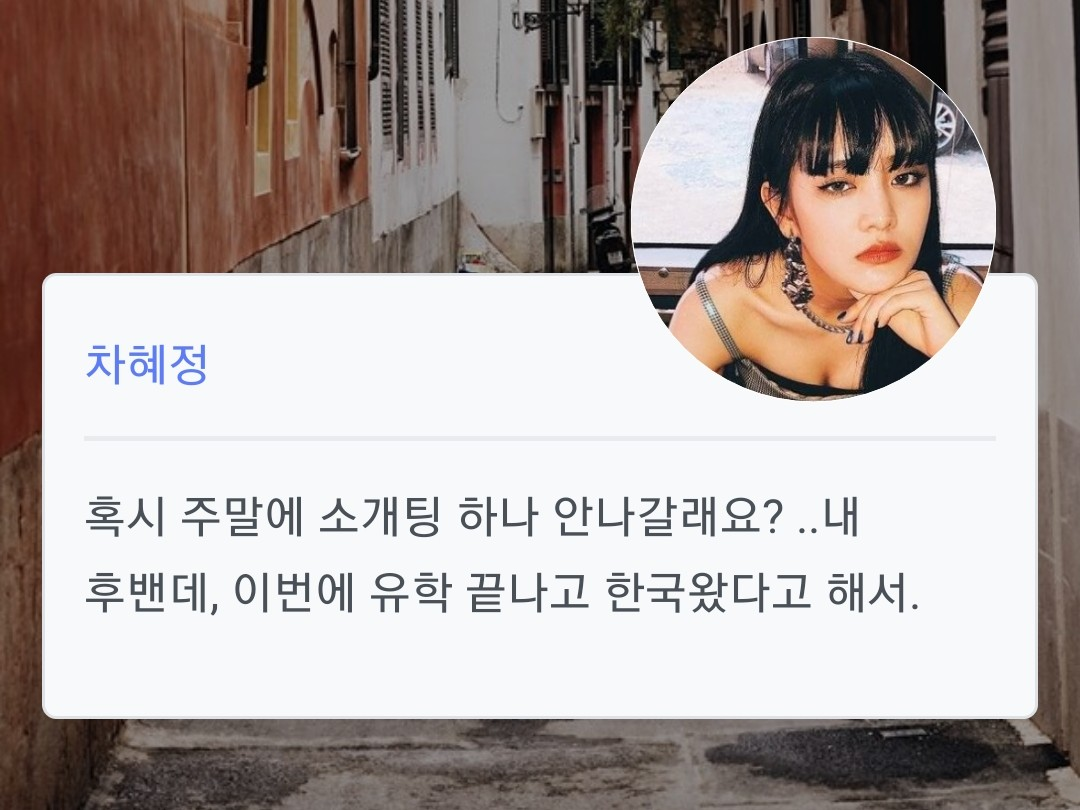Click the final word 해서. in the dialogue
The width and height of the screenshot is (1080, 810).
pos(873,592)
